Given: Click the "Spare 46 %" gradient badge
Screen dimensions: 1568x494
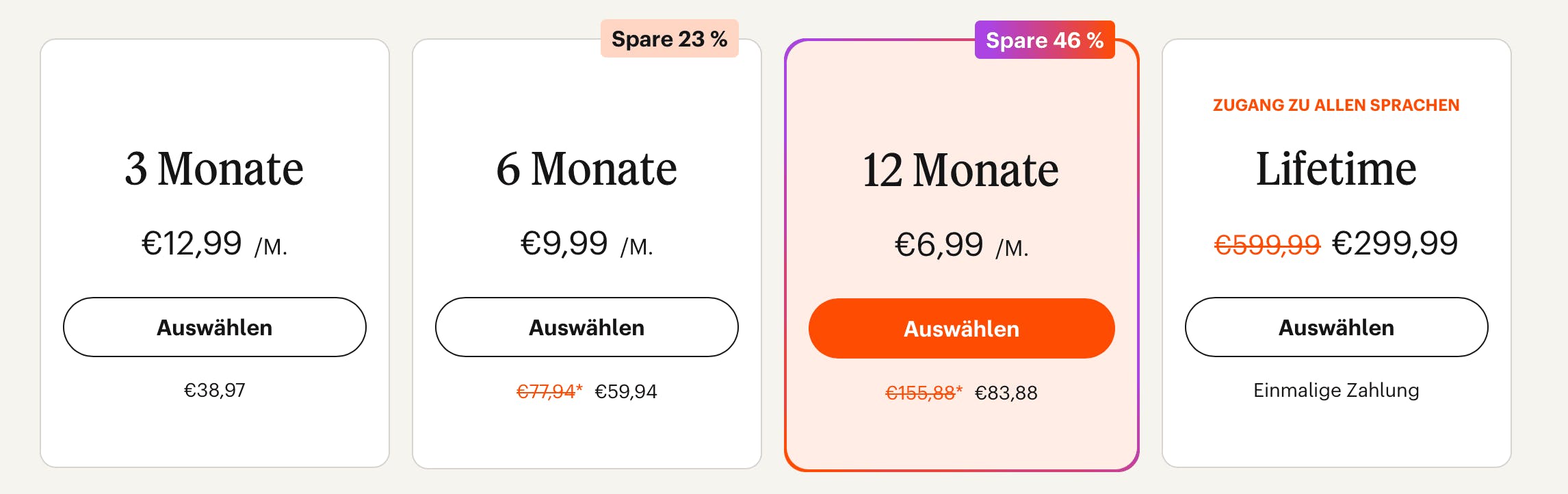Looking at the screenshot, I should coord(1044,40).
